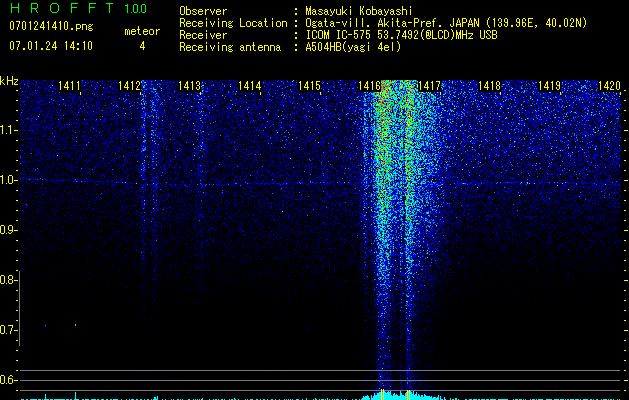Click the 1415 time marker
The image size is (629, 400).
point(309,85)
